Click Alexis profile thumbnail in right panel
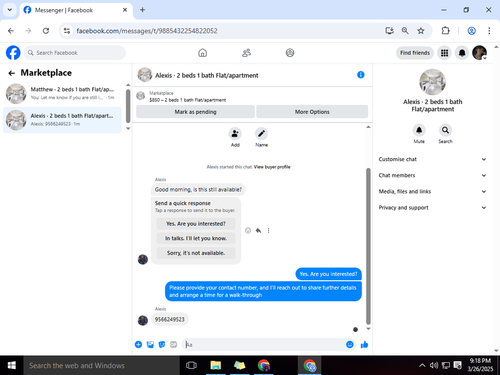Viewport: 500px width, 375px height. pos(432,82)
